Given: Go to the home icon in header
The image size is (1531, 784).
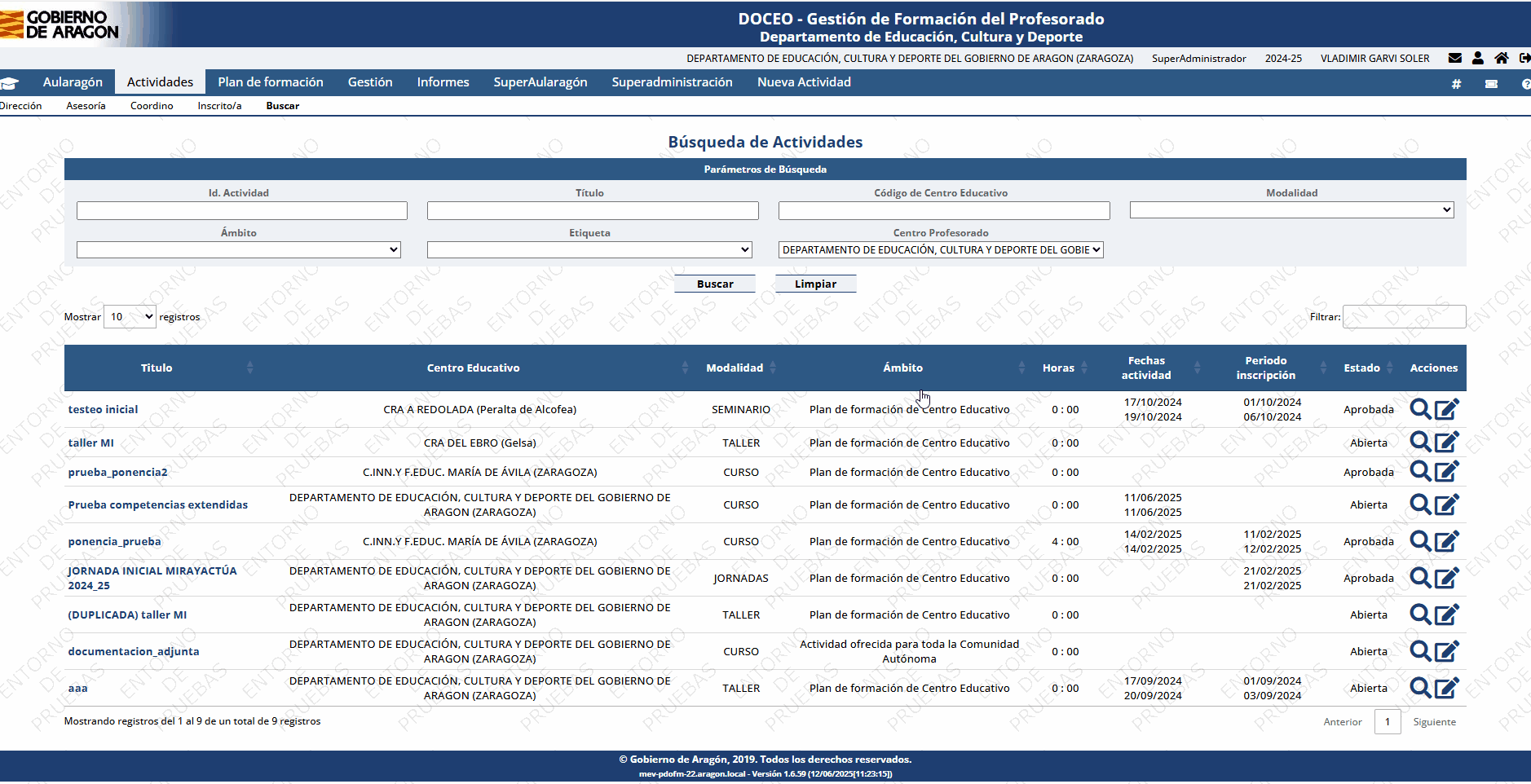Looking at the screenshot, I should click(x=1501, y=58).
